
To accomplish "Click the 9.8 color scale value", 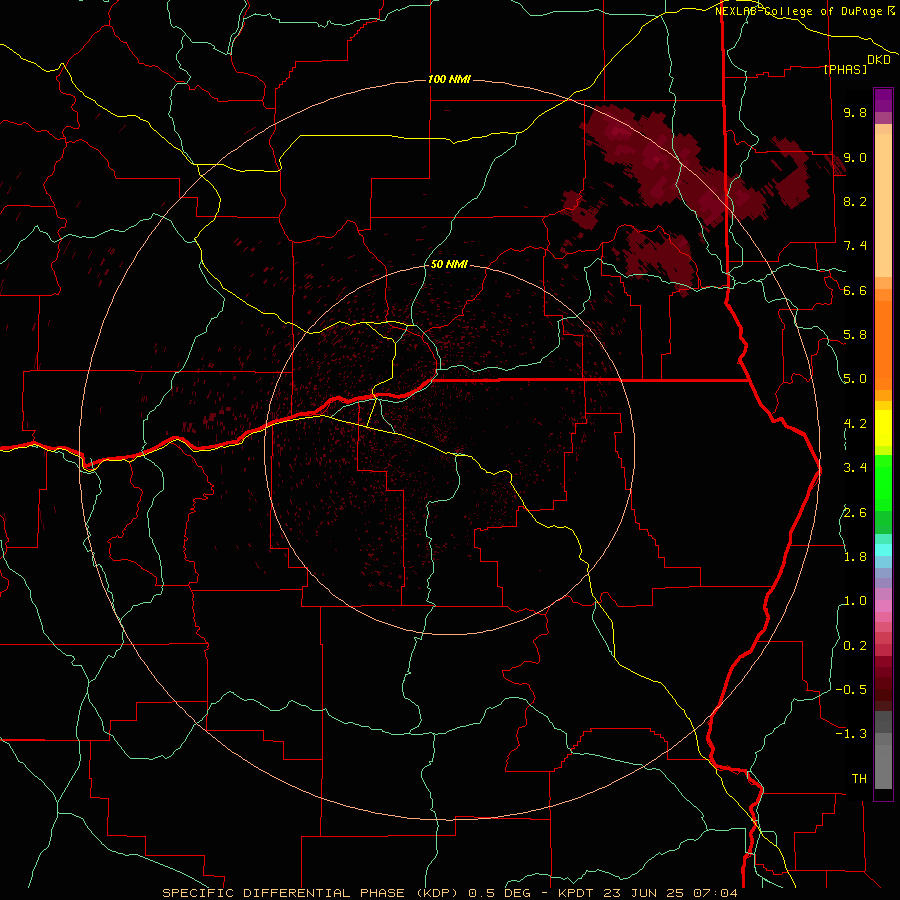I will [855, 113].
